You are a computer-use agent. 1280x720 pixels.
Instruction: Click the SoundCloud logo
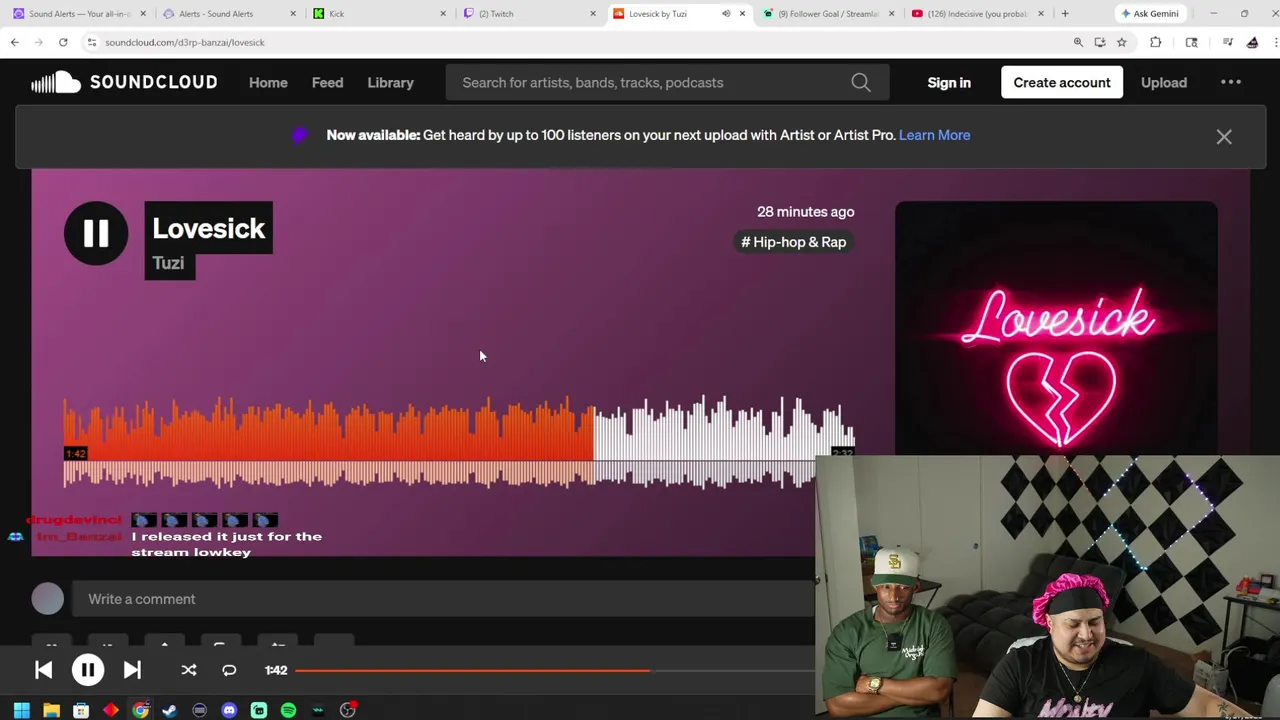tap(124, 82)
